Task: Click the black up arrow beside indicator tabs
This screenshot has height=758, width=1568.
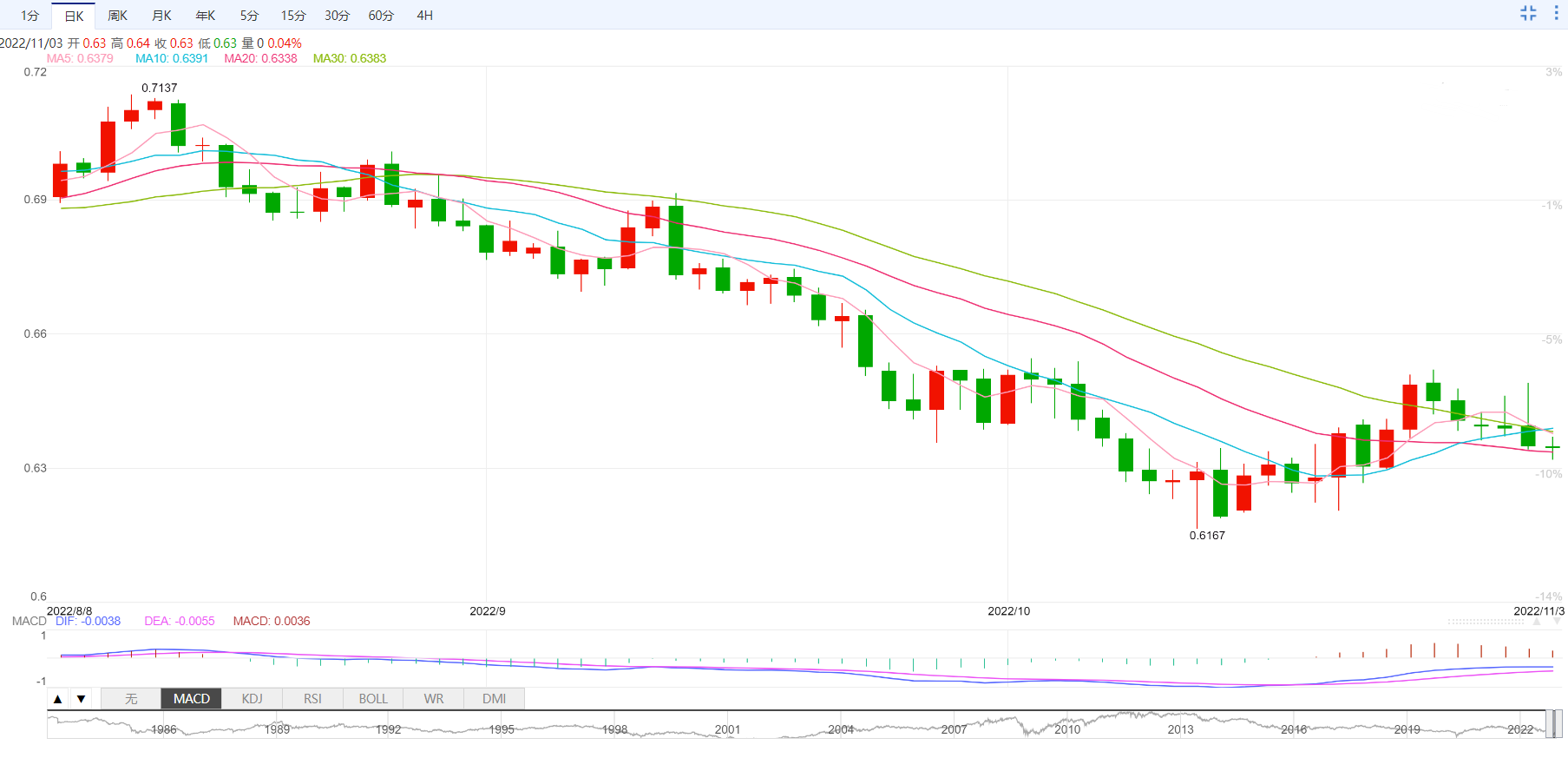Action: (58, 699)
